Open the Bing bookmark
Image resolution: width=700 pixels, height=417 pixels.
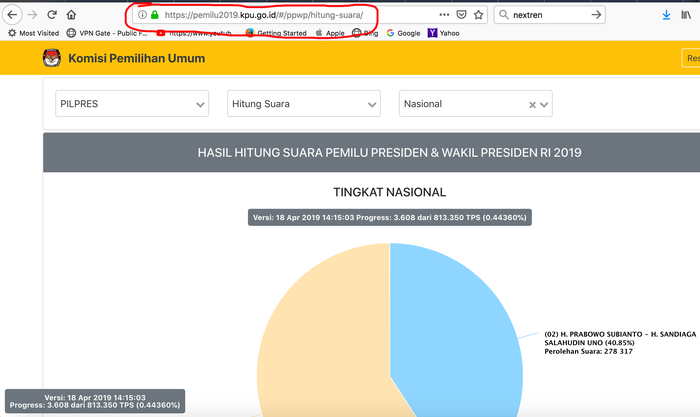tap(365, 33)
